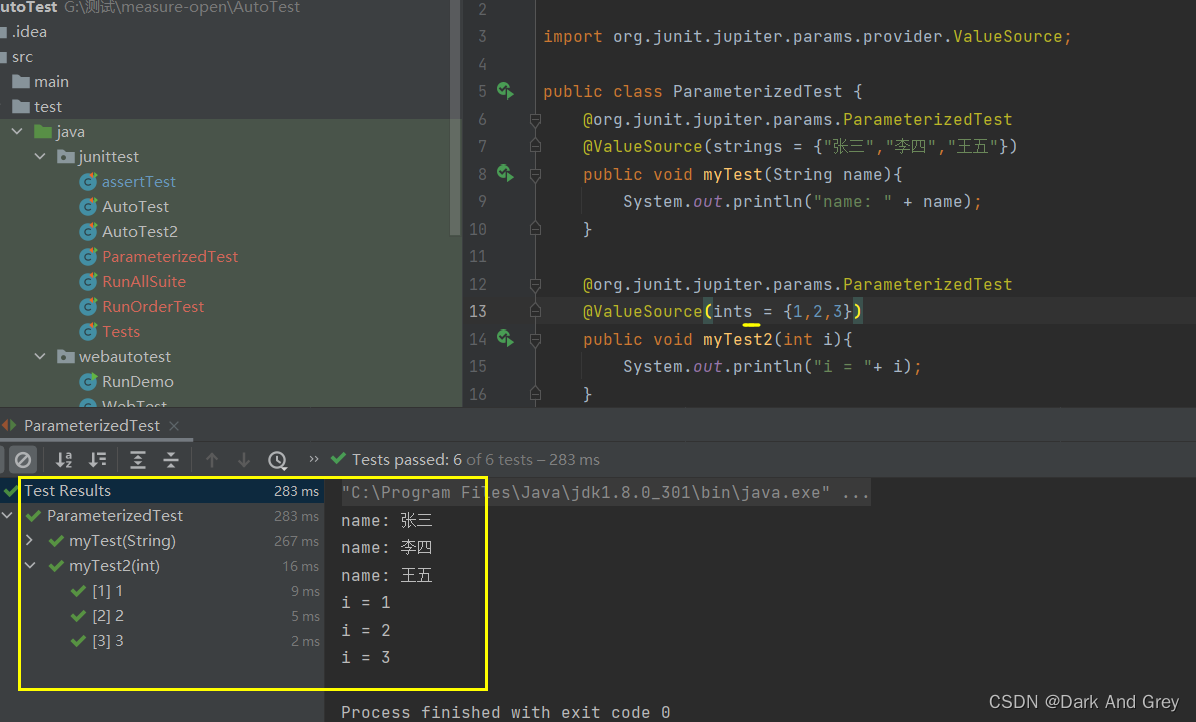Run myTest2 method from line 14 gutter
The image size is (1196, 722).
tap(505, 338)
